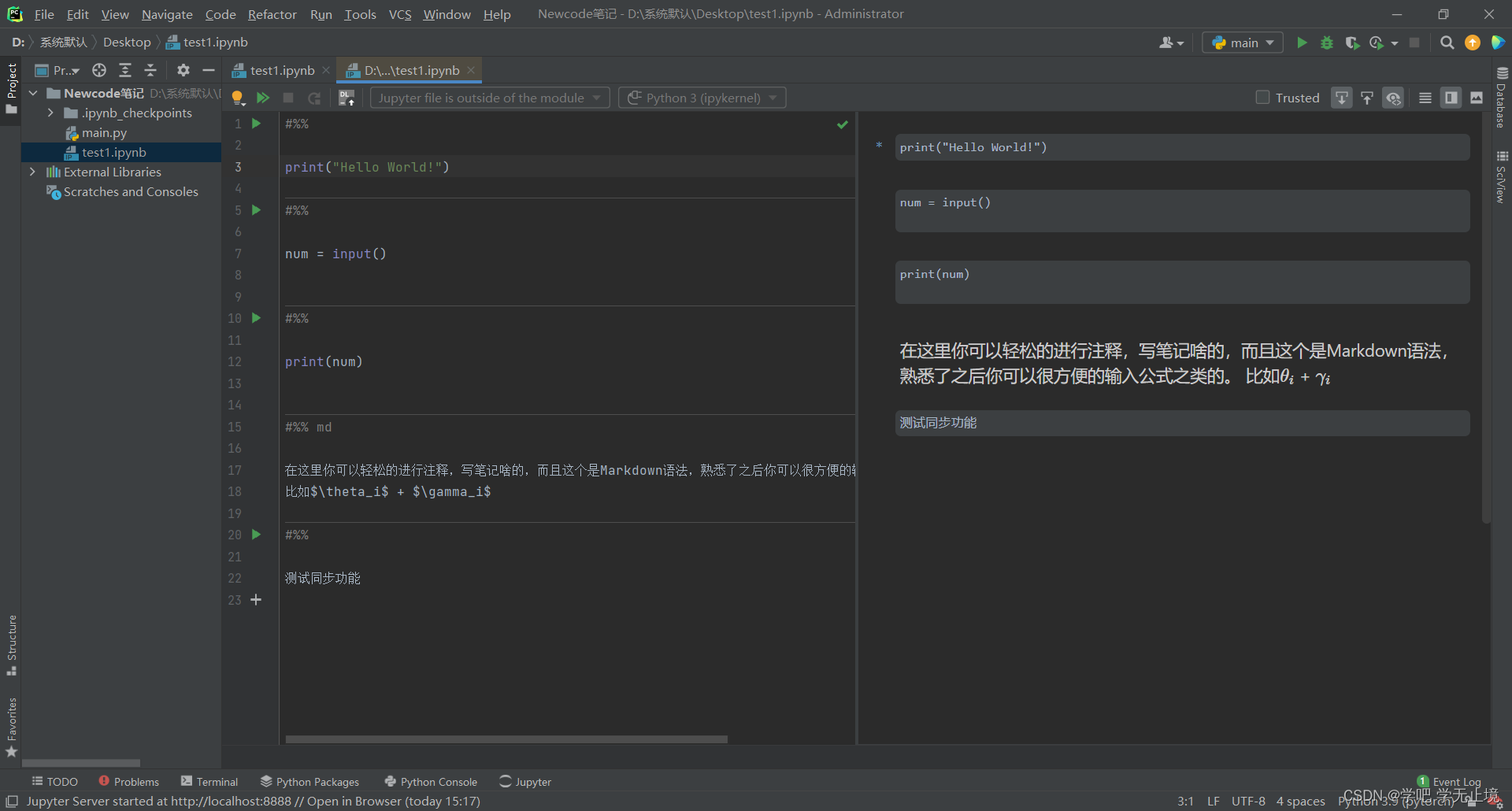
Task: Expand all in Project panel
Action: [x=124, y=70]
